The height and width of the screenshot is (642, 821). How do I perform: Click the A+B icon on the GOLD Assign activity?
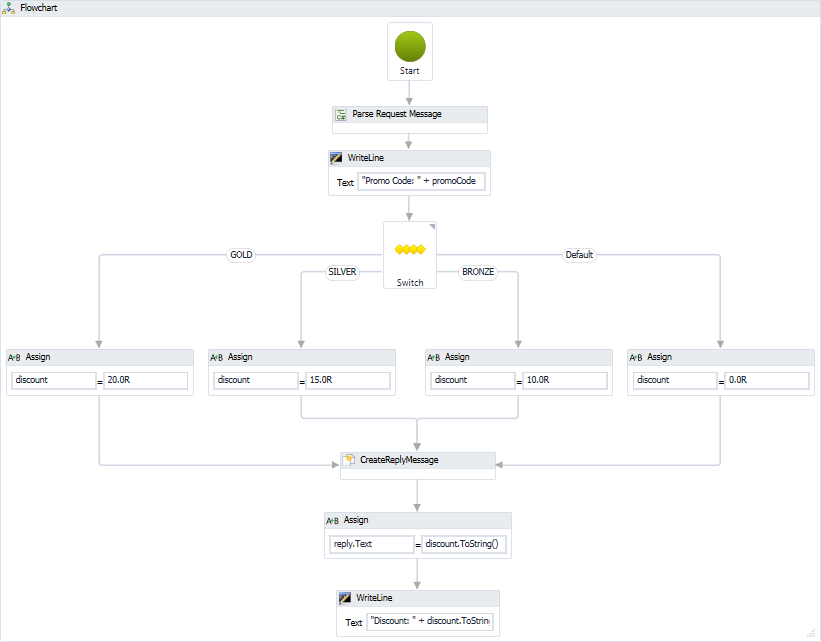(x=12, y=356)
